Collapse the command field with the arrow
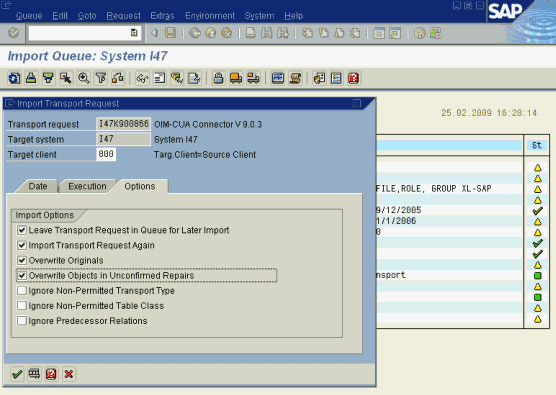 [154, 33]
